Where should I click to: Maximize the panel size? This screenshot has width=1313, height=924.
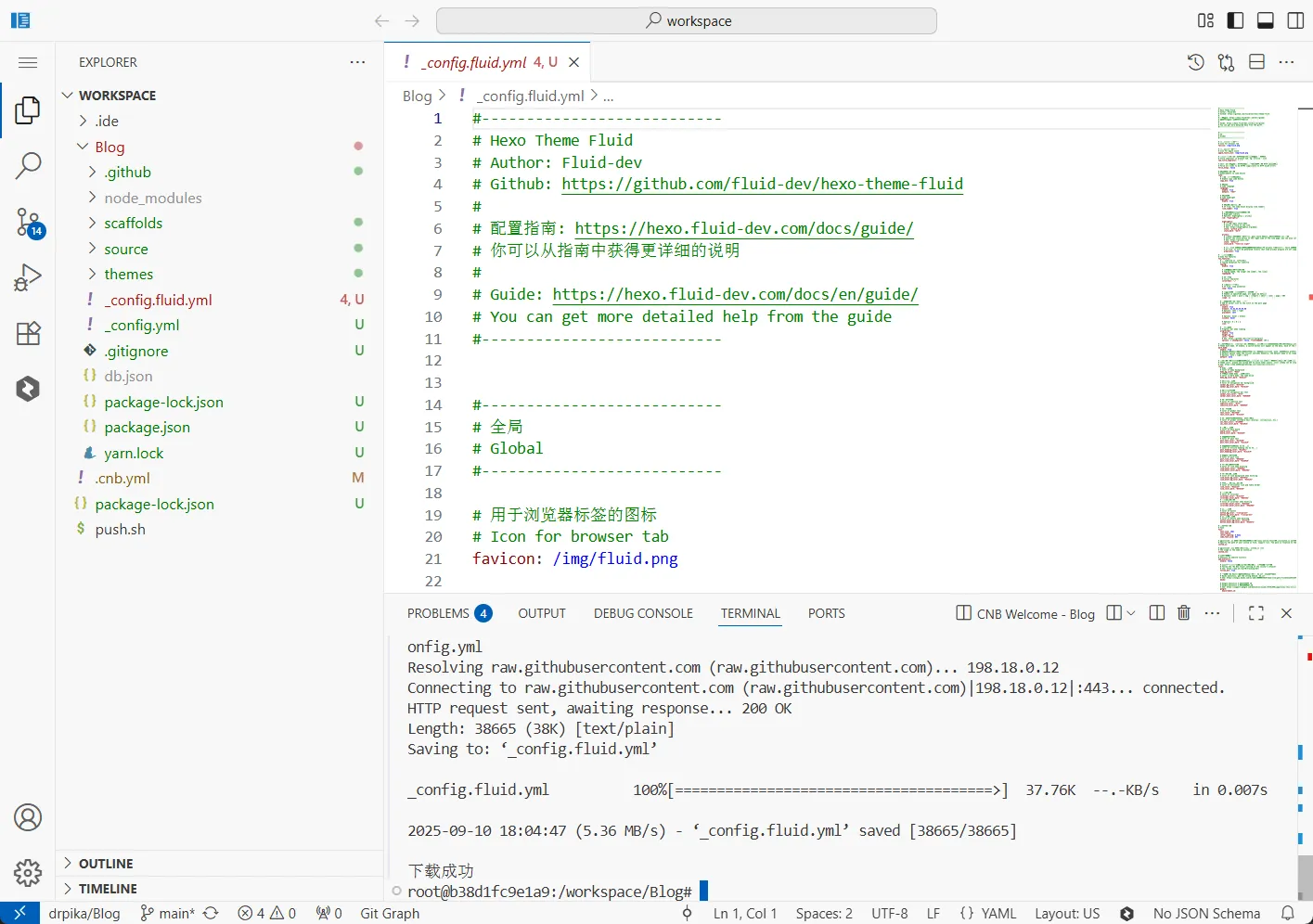1256,613
